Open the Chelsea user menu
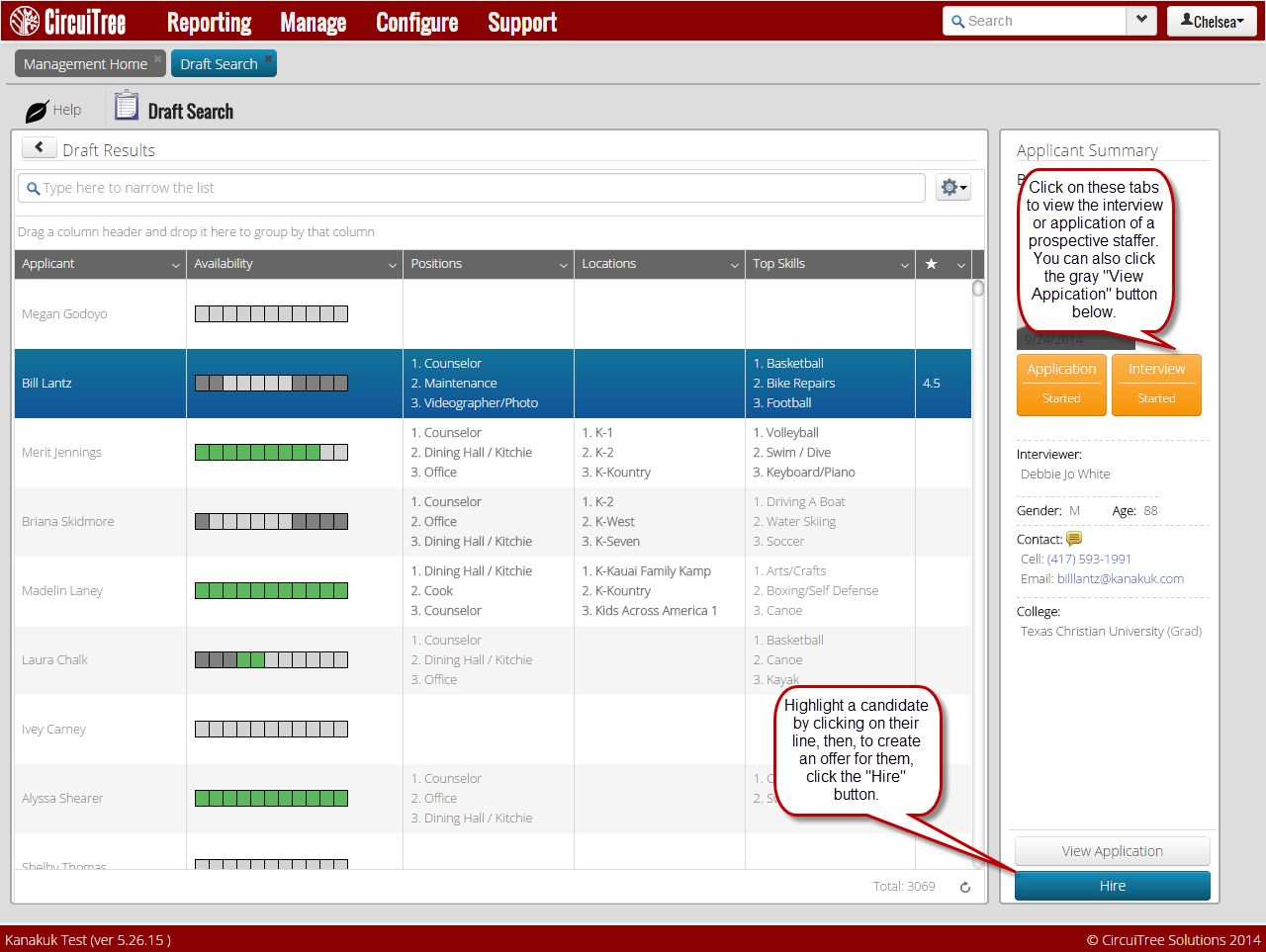This screenshot has width=1266, height=952. 1212,21
